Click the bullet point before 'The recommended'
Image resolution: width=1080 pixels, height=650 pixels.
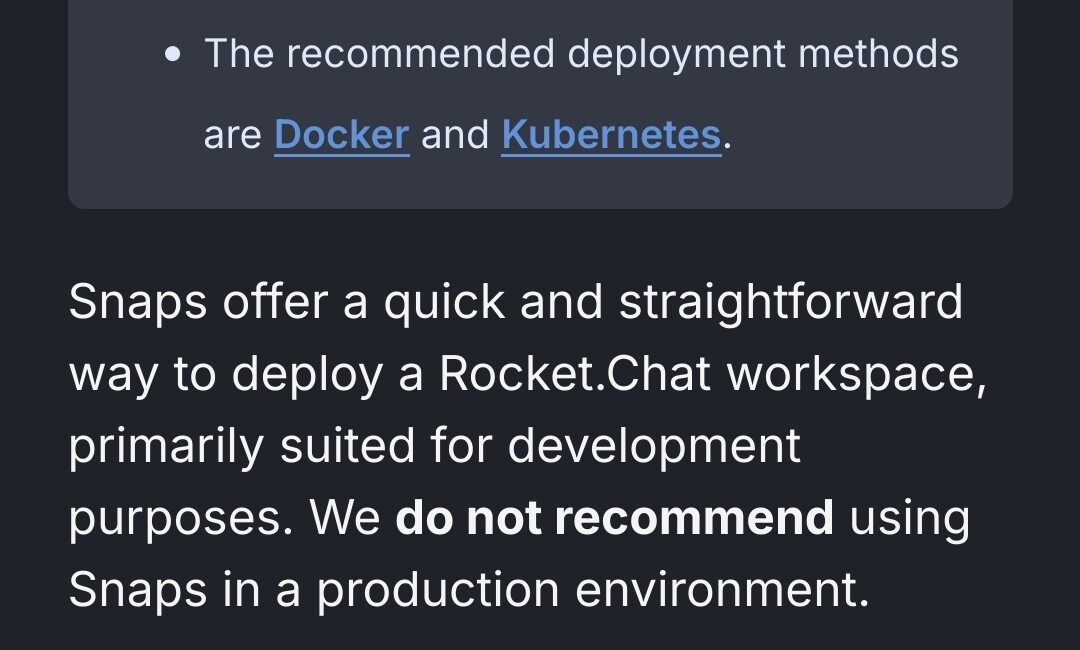(x=174, y=54)
